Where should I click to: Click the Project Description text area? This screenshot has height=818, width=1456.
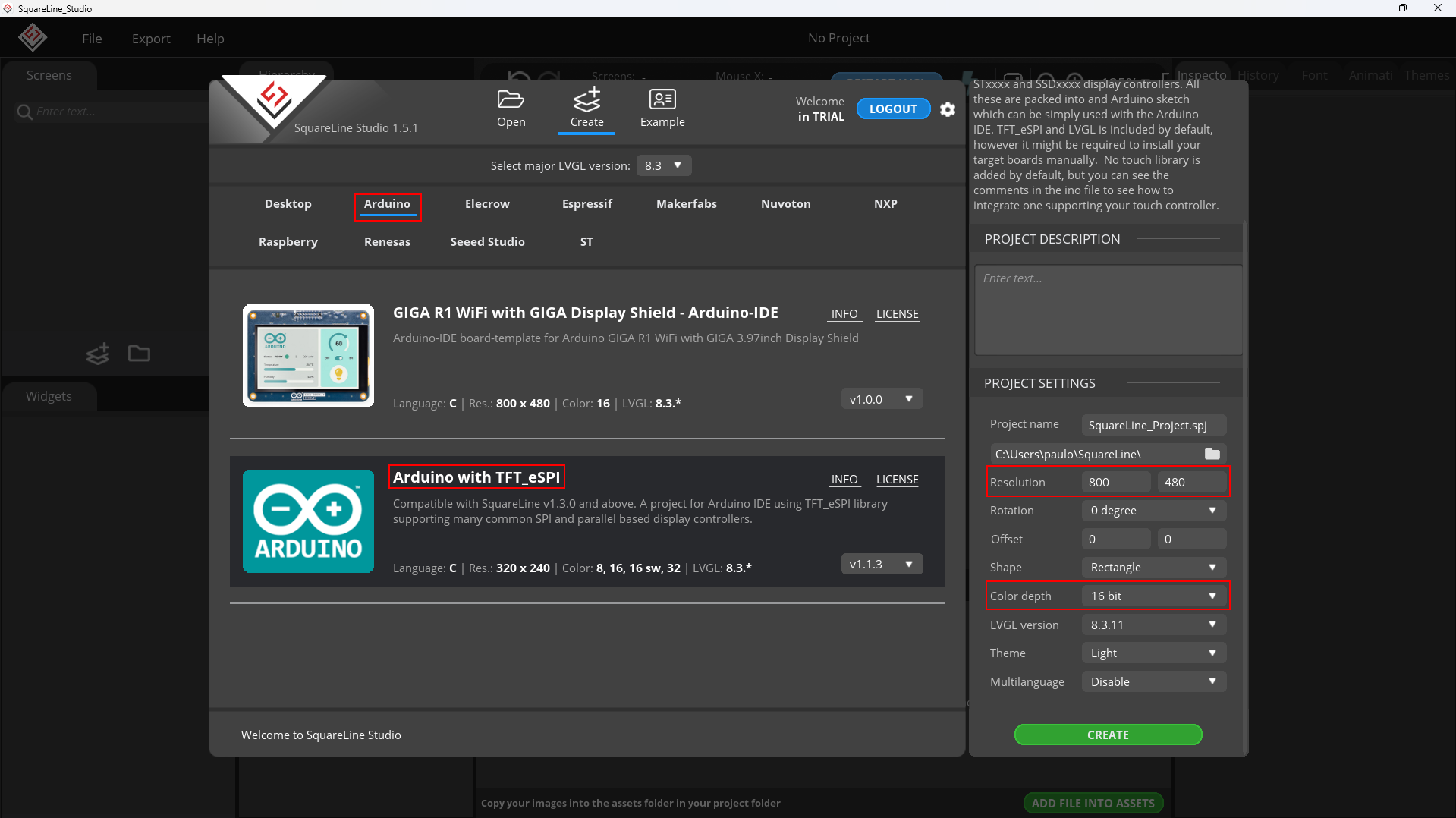pos(1108,310)
